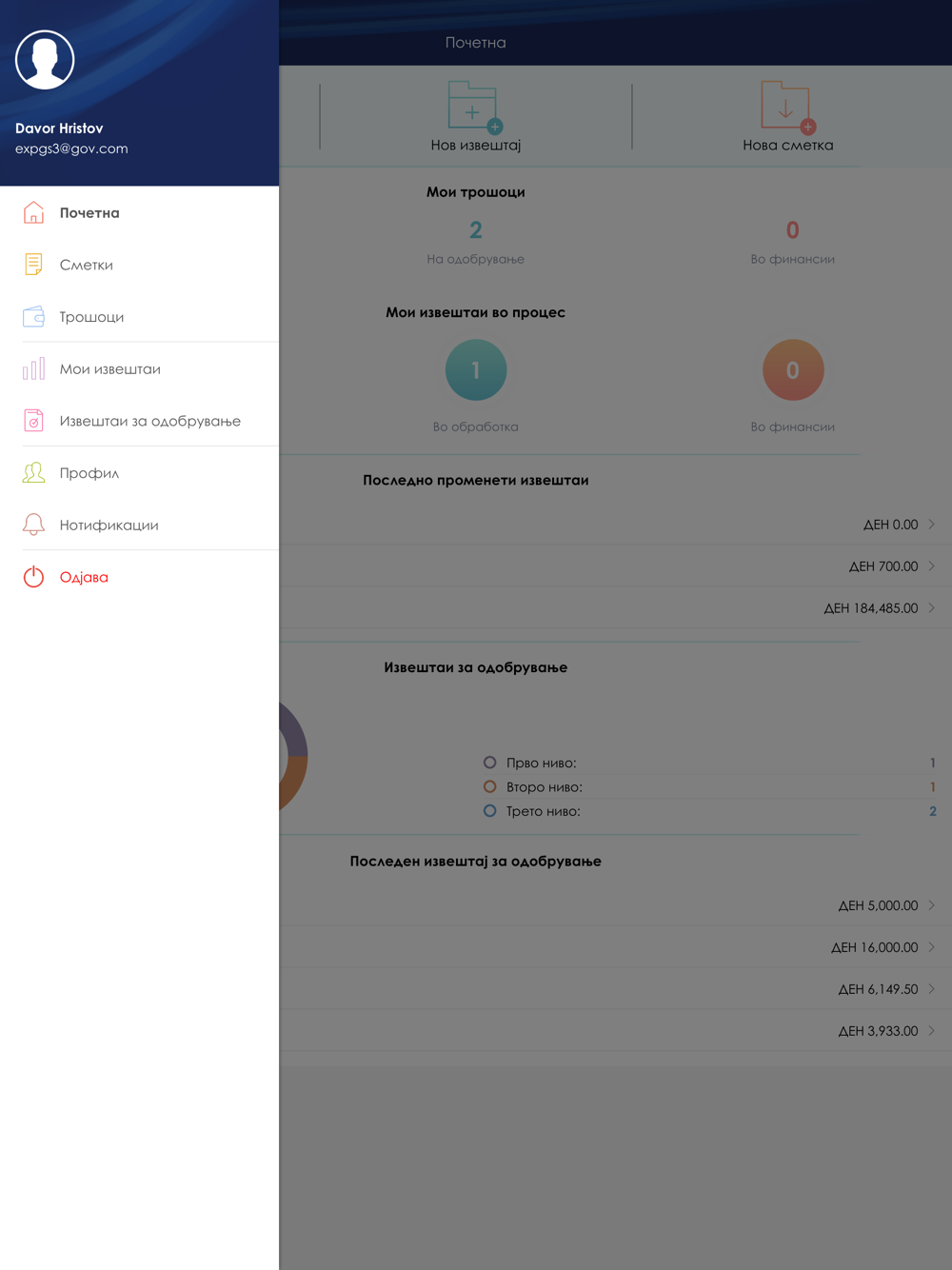The width and height of the screenshot is (952, 1270).
Task: Open the ДЕН 6,149.50 row chevron
Action: (x=931, y=989)
